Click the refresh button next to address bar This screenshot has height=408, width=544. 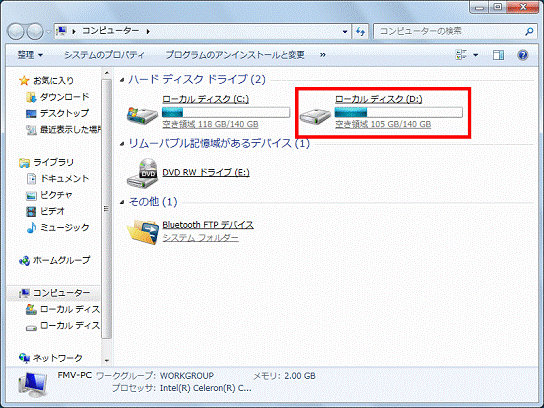click(x=360, y=32)
